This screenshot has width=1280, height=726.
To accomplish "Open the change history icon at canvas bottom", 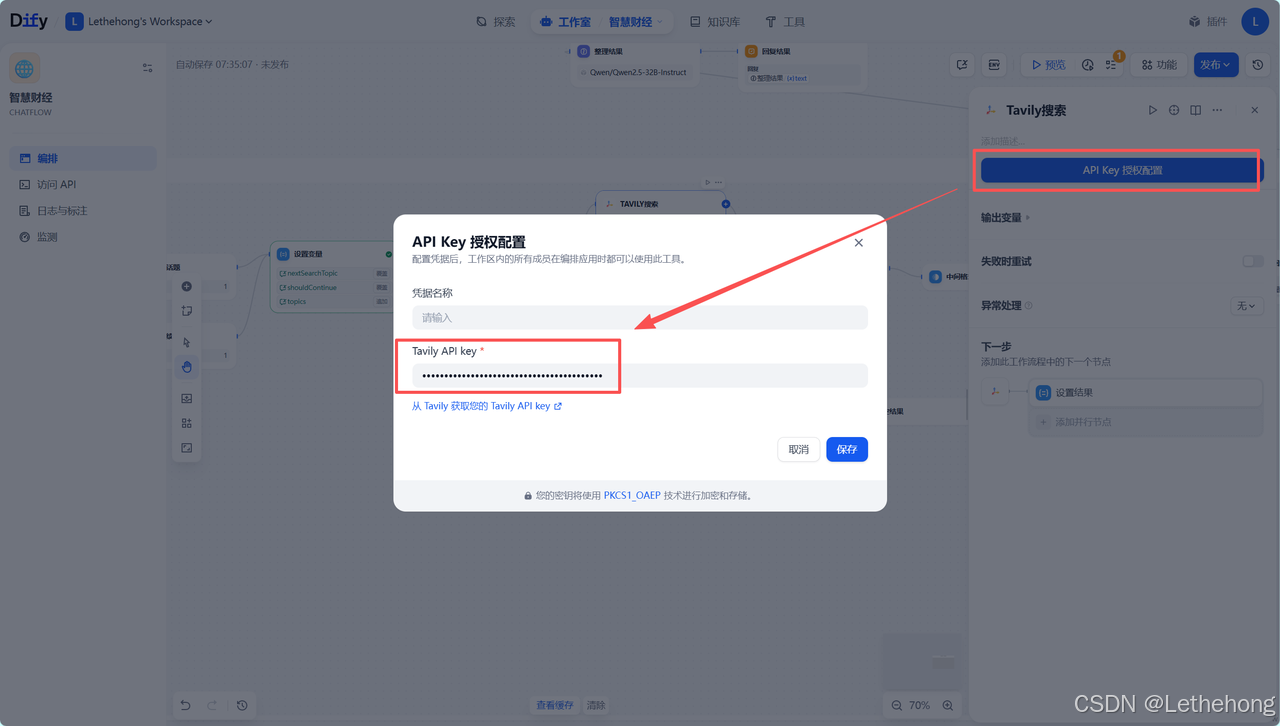I will click(x=242, y=705).
